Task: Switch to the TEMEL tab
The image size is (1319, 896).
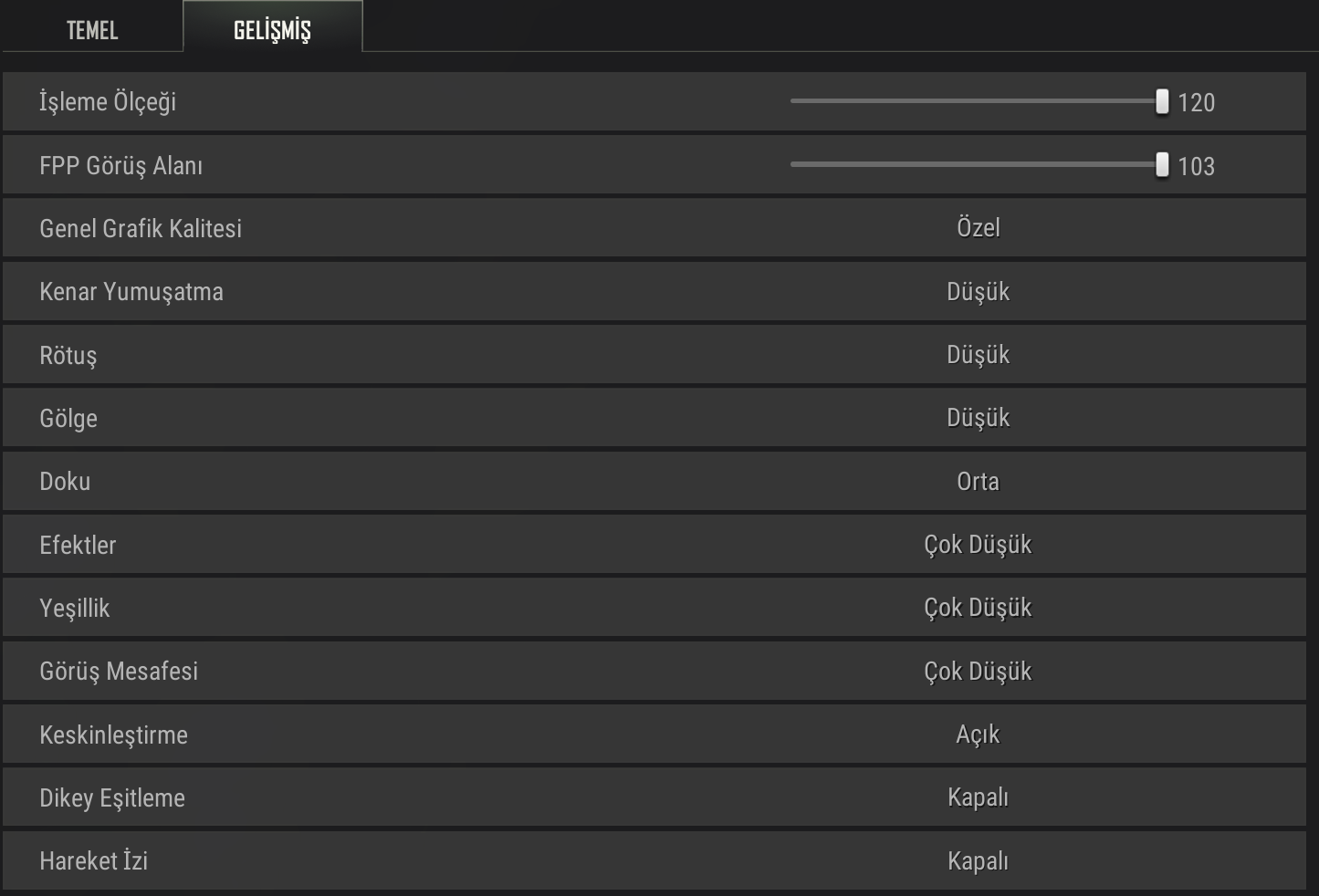Action: [92, 30]
